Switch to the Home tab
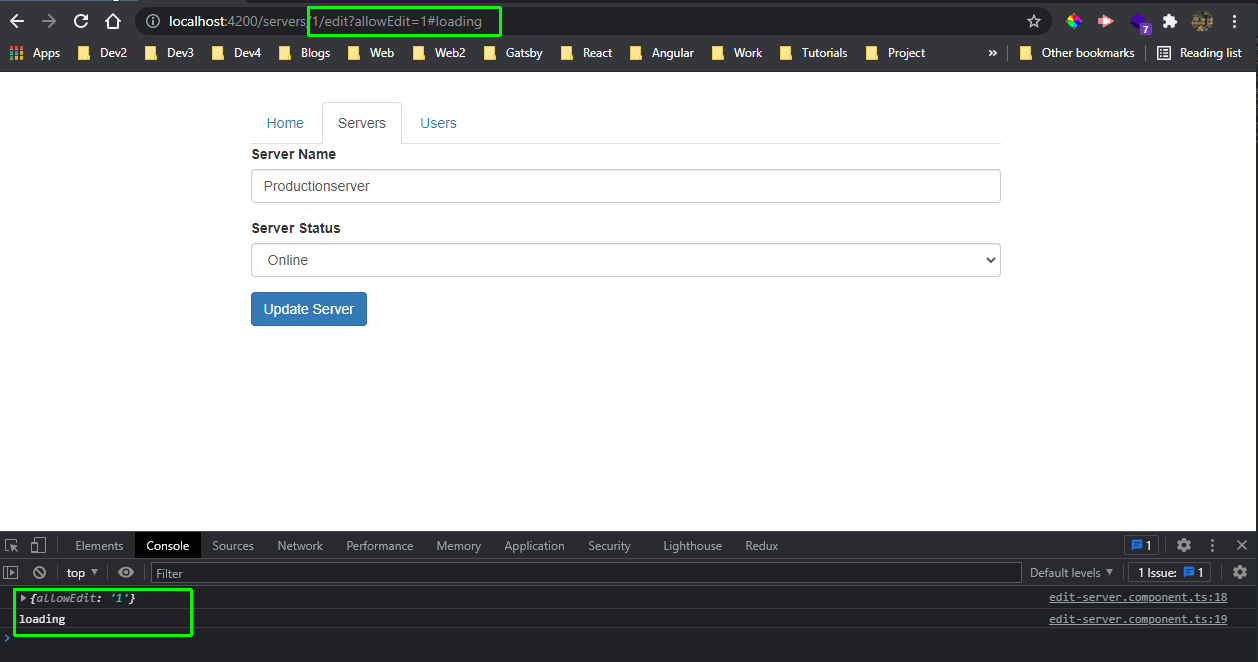The width and height of the screenshot is (1258, 662). tap(285, 123)
